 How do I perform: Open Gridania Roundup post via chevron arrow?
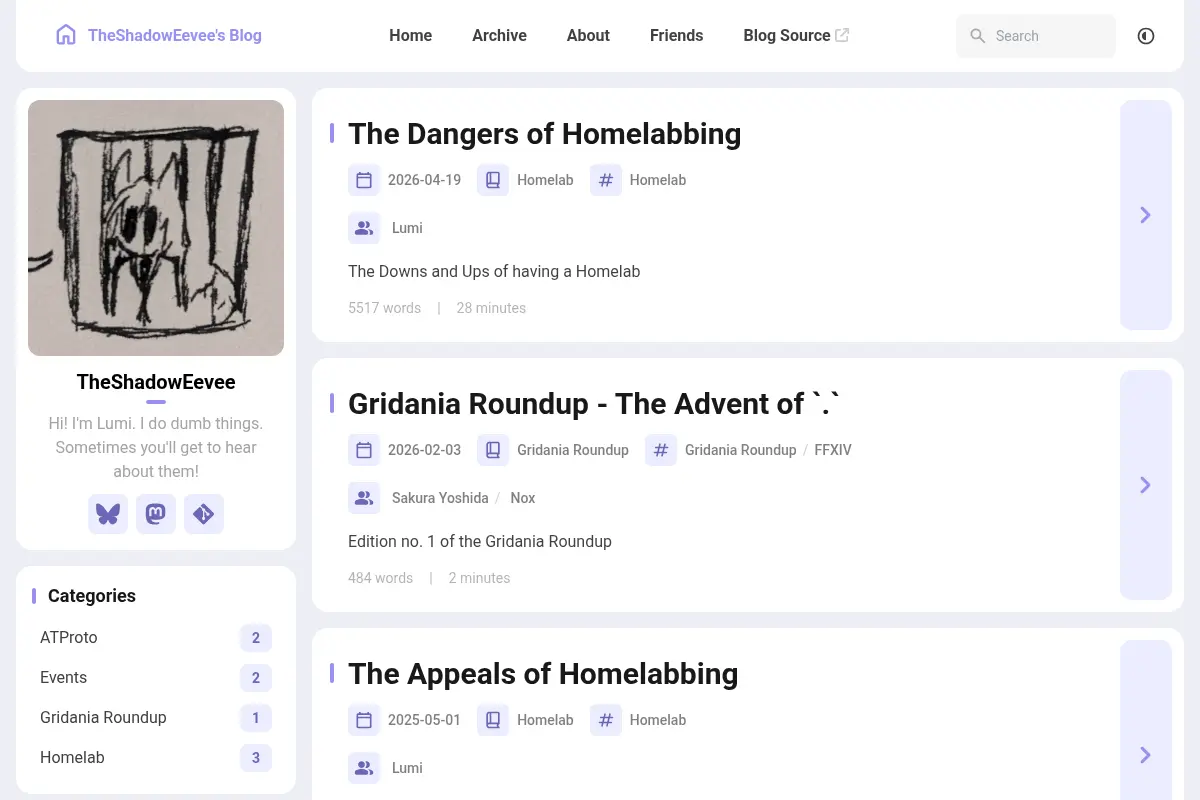1146,485
